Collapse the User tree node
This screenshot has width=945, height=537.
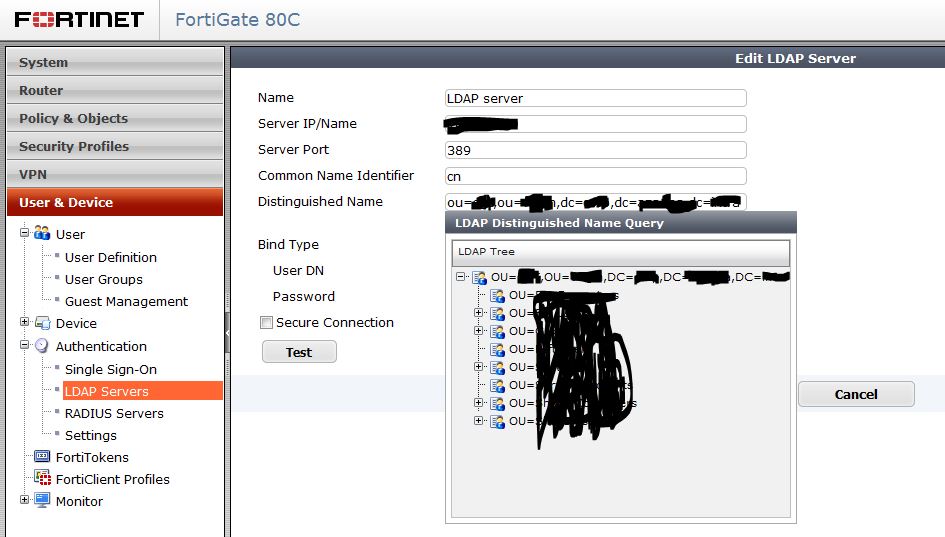24,232
